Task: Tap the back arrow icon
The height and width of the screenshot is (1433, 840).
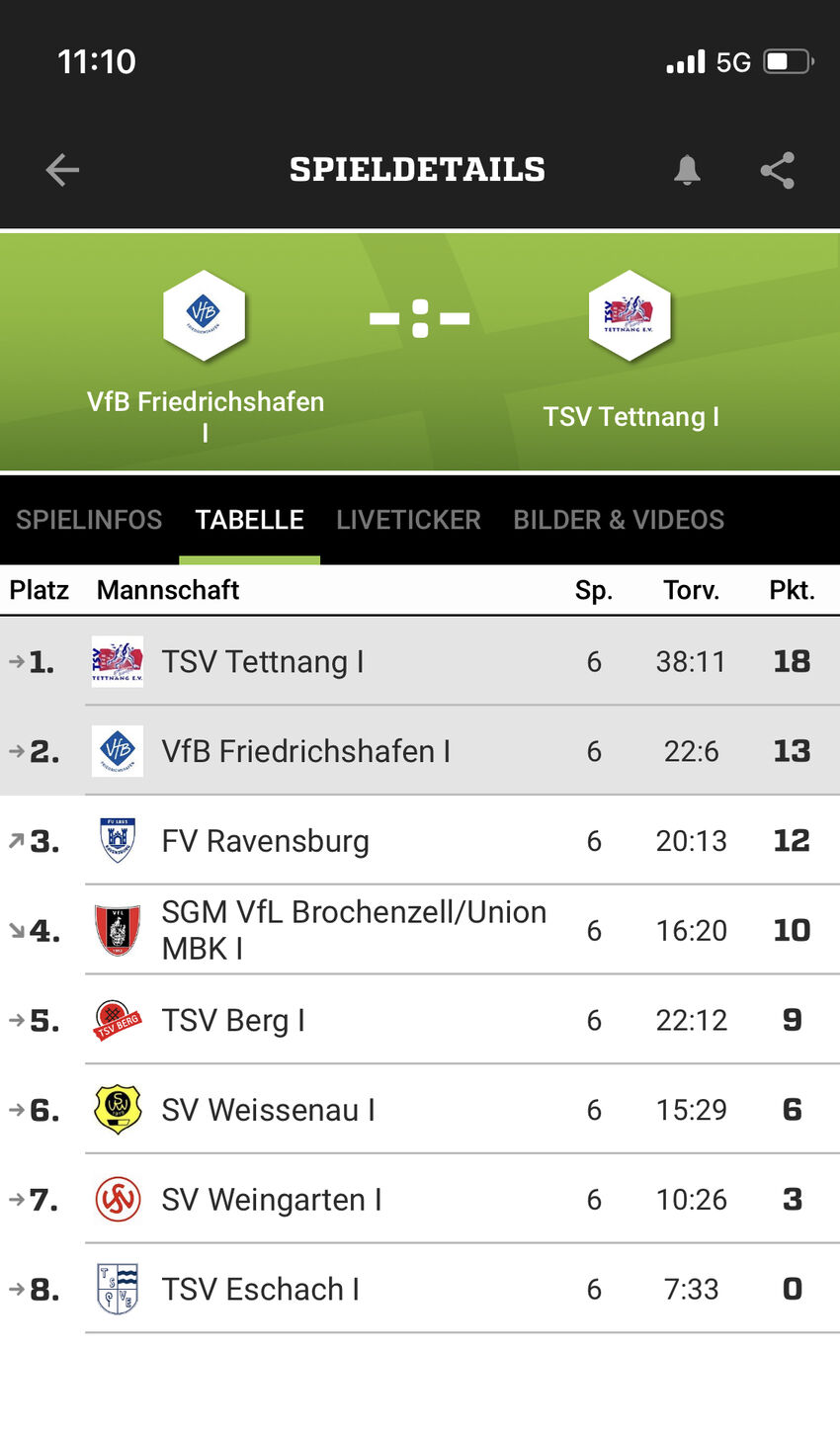Action: [x=62, y=170]
